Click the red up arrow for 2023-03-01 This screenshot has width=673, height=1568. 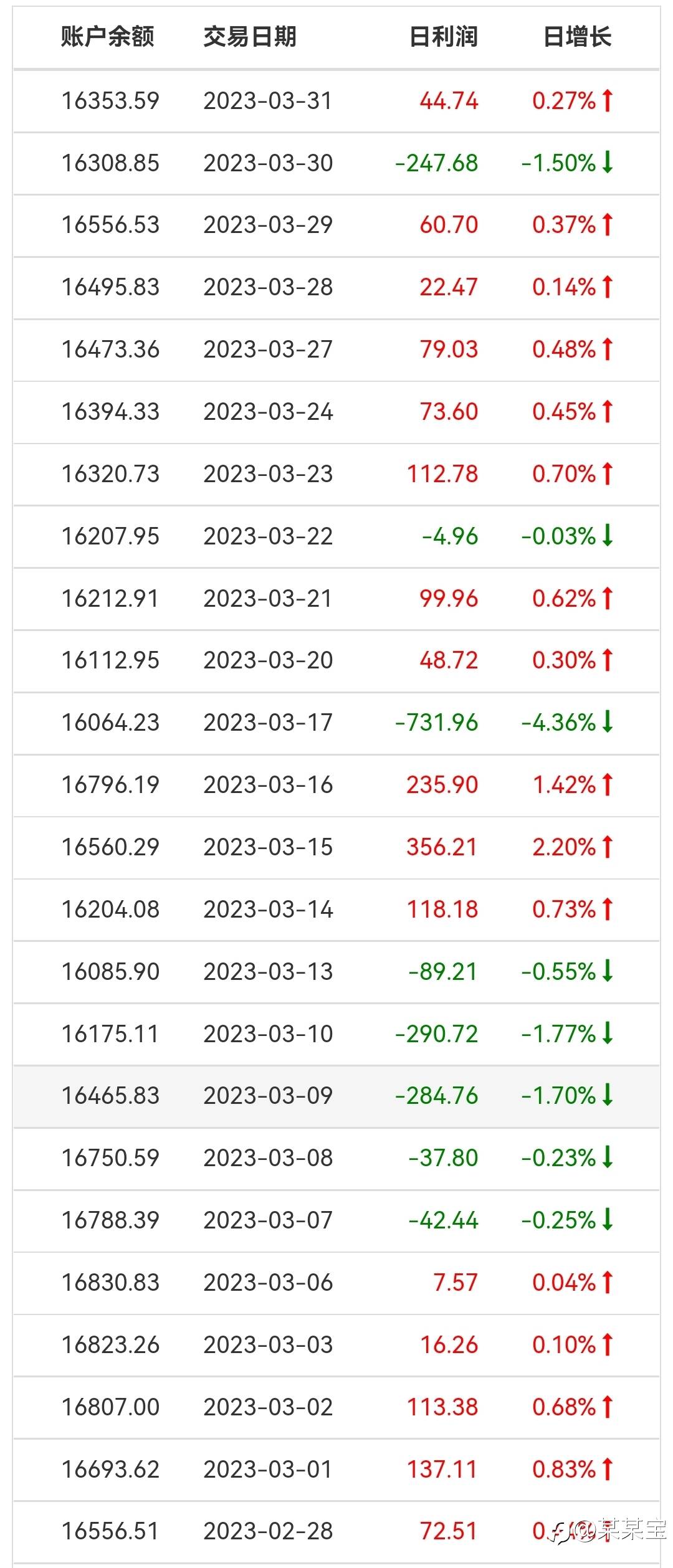(608, 1469)
